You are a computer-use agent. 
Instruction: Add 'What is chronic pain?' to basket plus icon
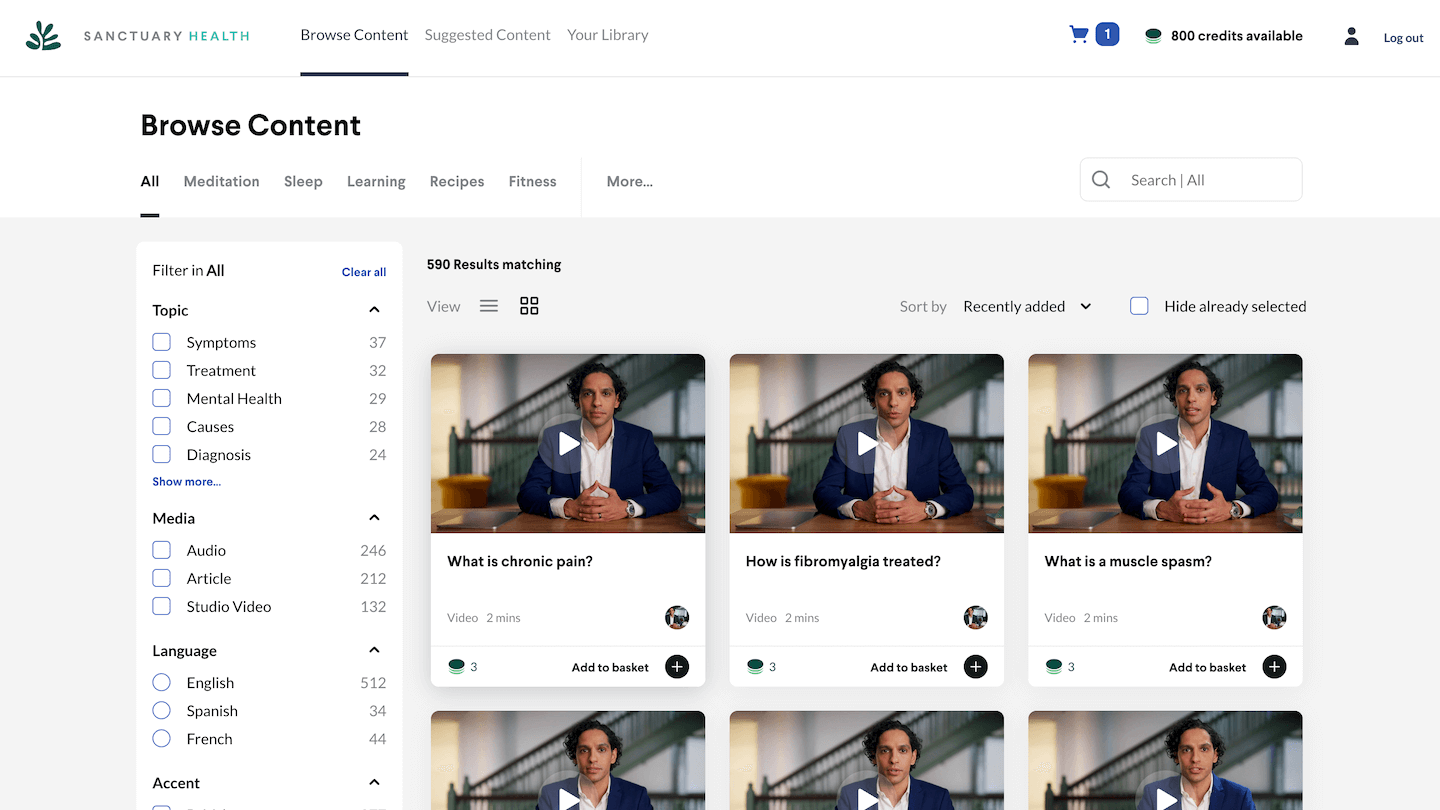(677, 667)
